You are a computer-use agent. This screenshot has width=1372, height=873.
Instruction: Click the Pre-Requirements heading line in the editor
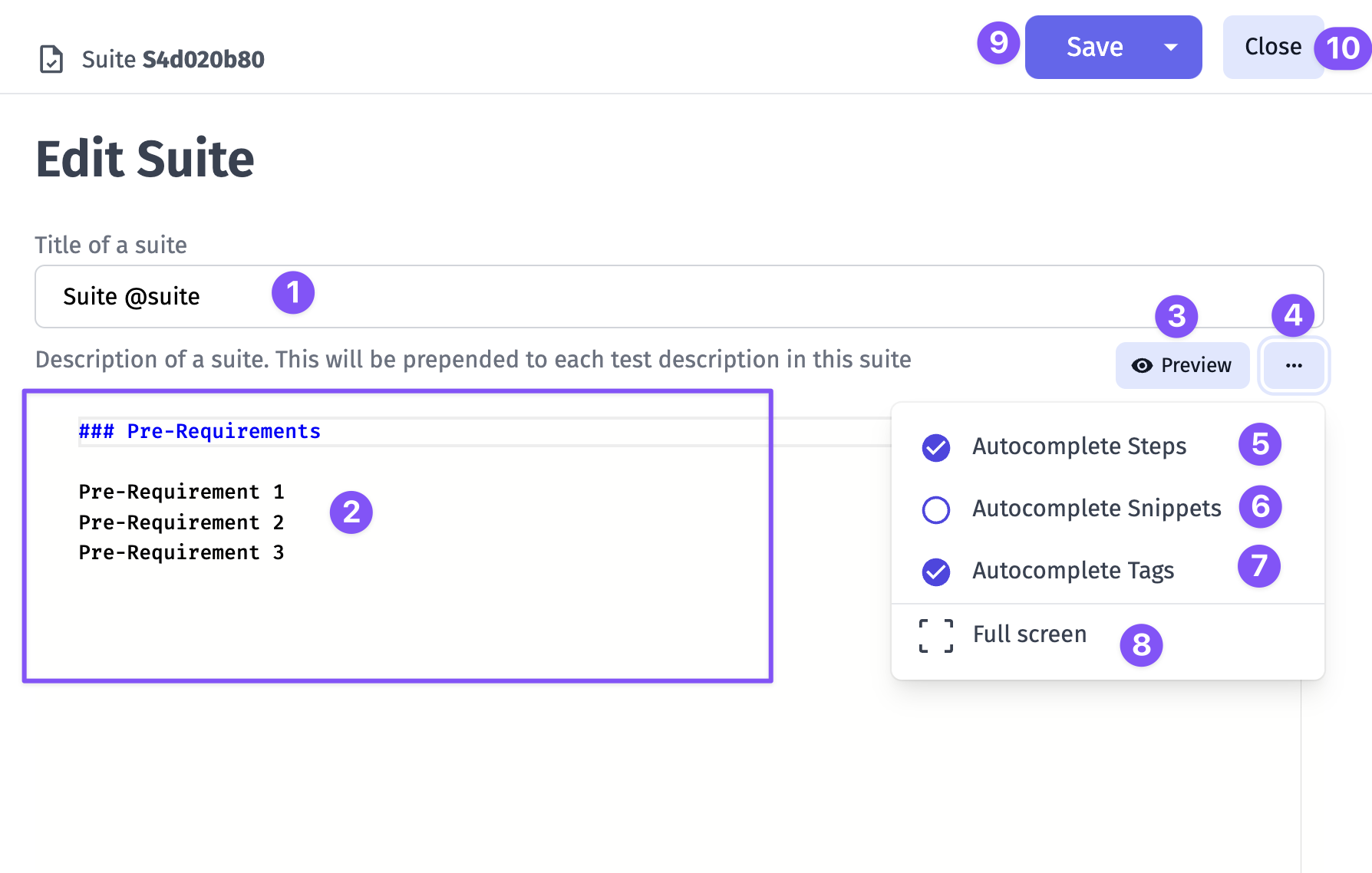pos(200,431)
